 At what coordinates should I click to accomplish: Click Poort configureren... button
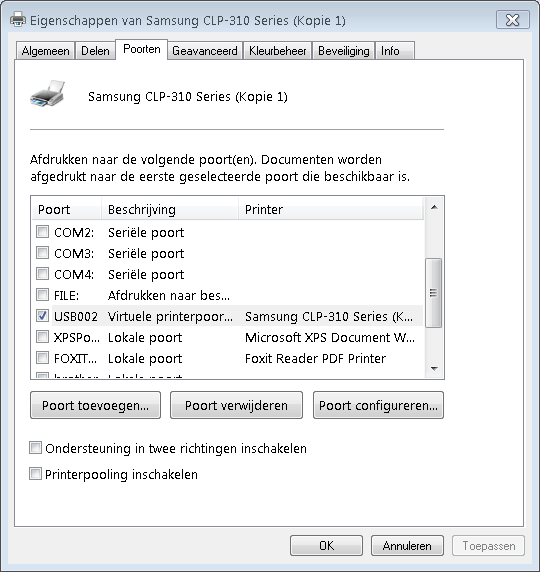[378, 405]
